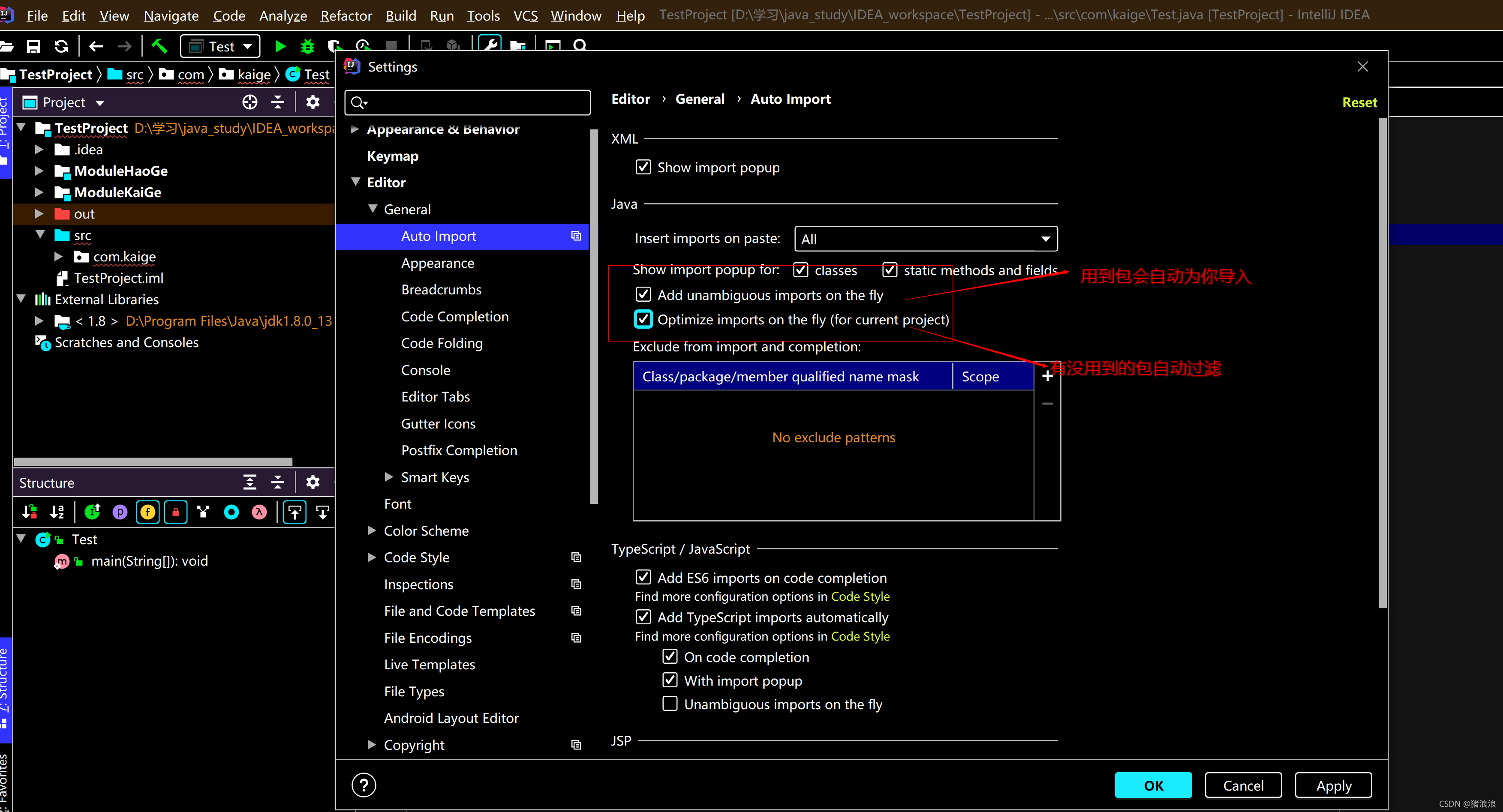Toggle classes import popup checkbox

(x=800, y=270)
